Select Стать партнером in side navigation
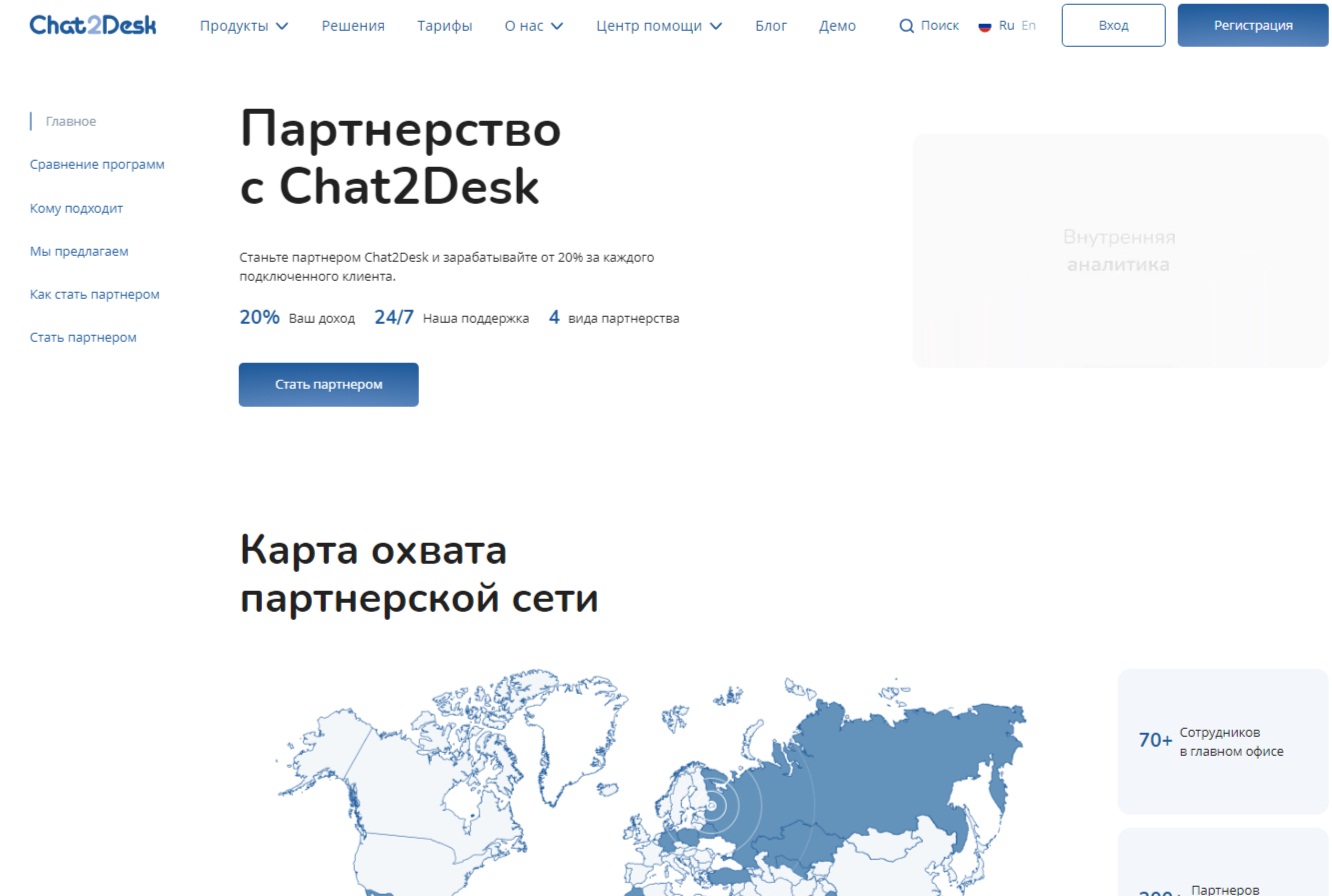The width and height of the screenshot is (1332, 896). [x=83, y=338]
